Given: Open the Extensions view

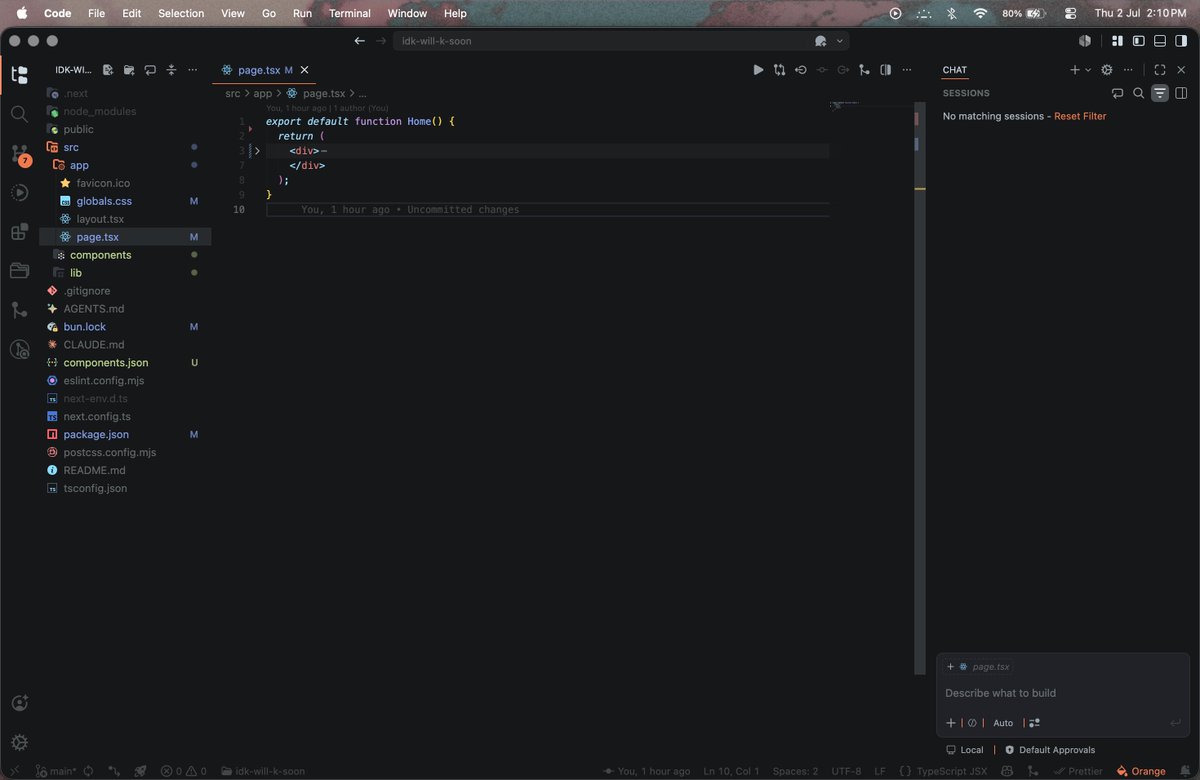Looking at the screenshot, I should (19, 232).
